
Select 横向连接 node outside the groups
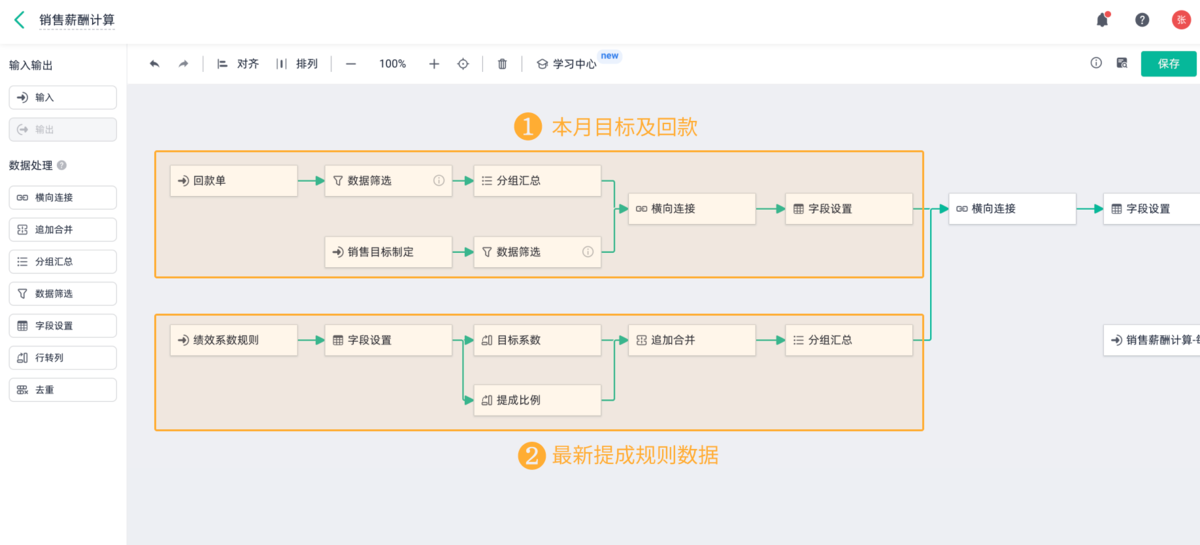click(1012, 209)
